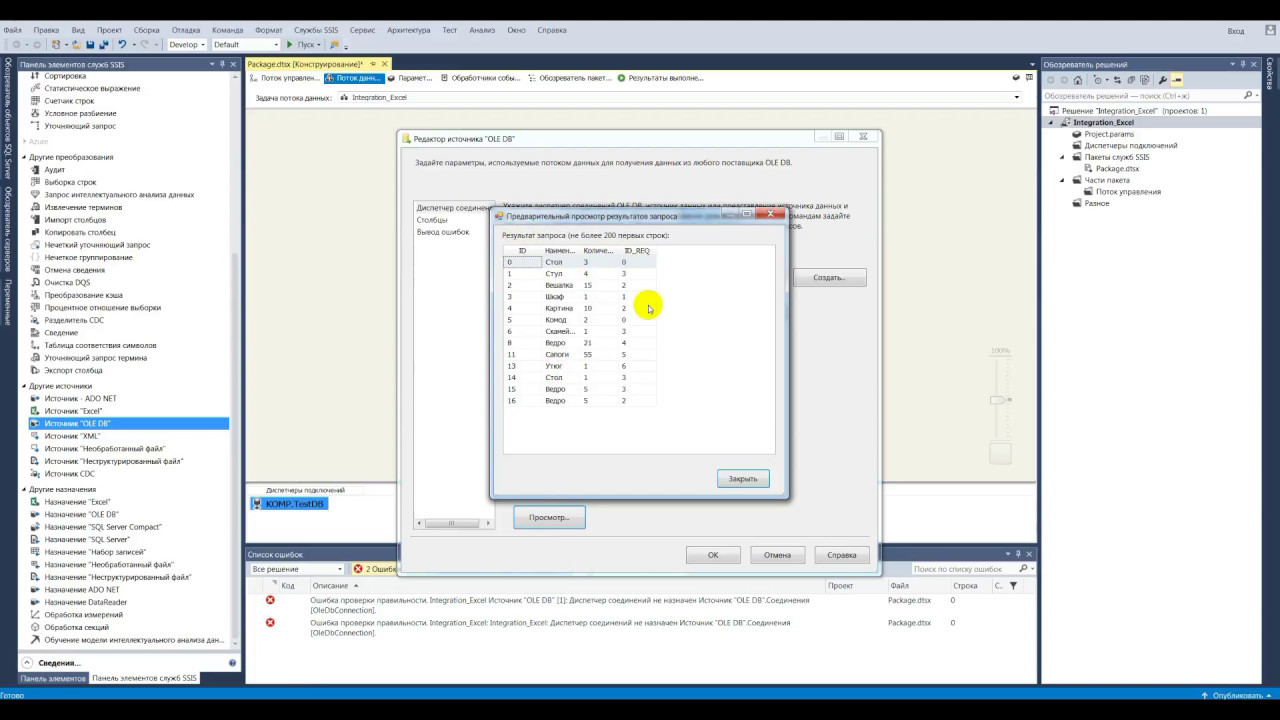The width and height of the screenshot is (1280, 720).
Task: Select Назначение "SQL Server" toolbox item
Action: click(87, 539)
